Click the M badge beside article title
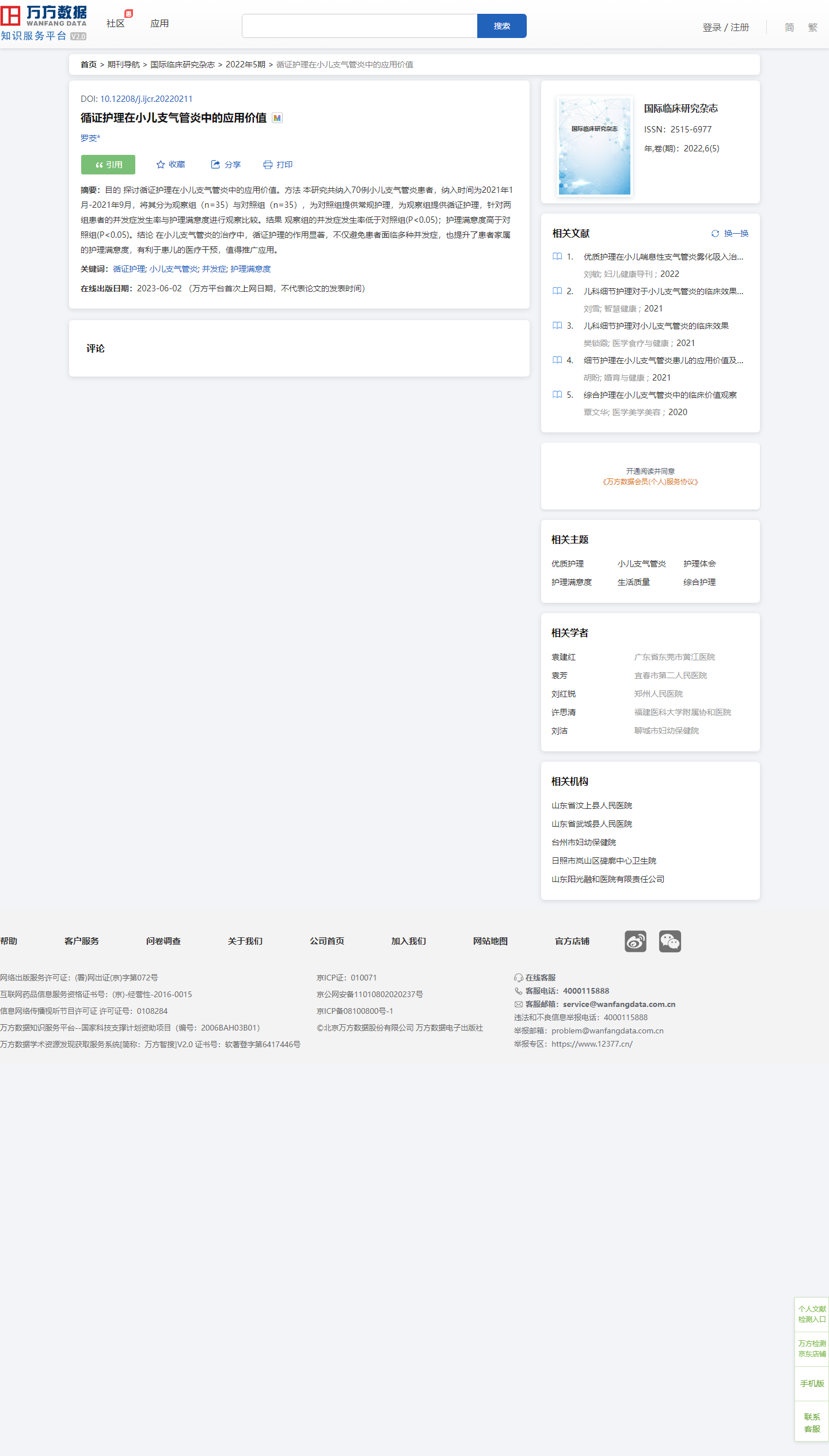Viewport: 829px width, 1456px height. coord(277,118)
